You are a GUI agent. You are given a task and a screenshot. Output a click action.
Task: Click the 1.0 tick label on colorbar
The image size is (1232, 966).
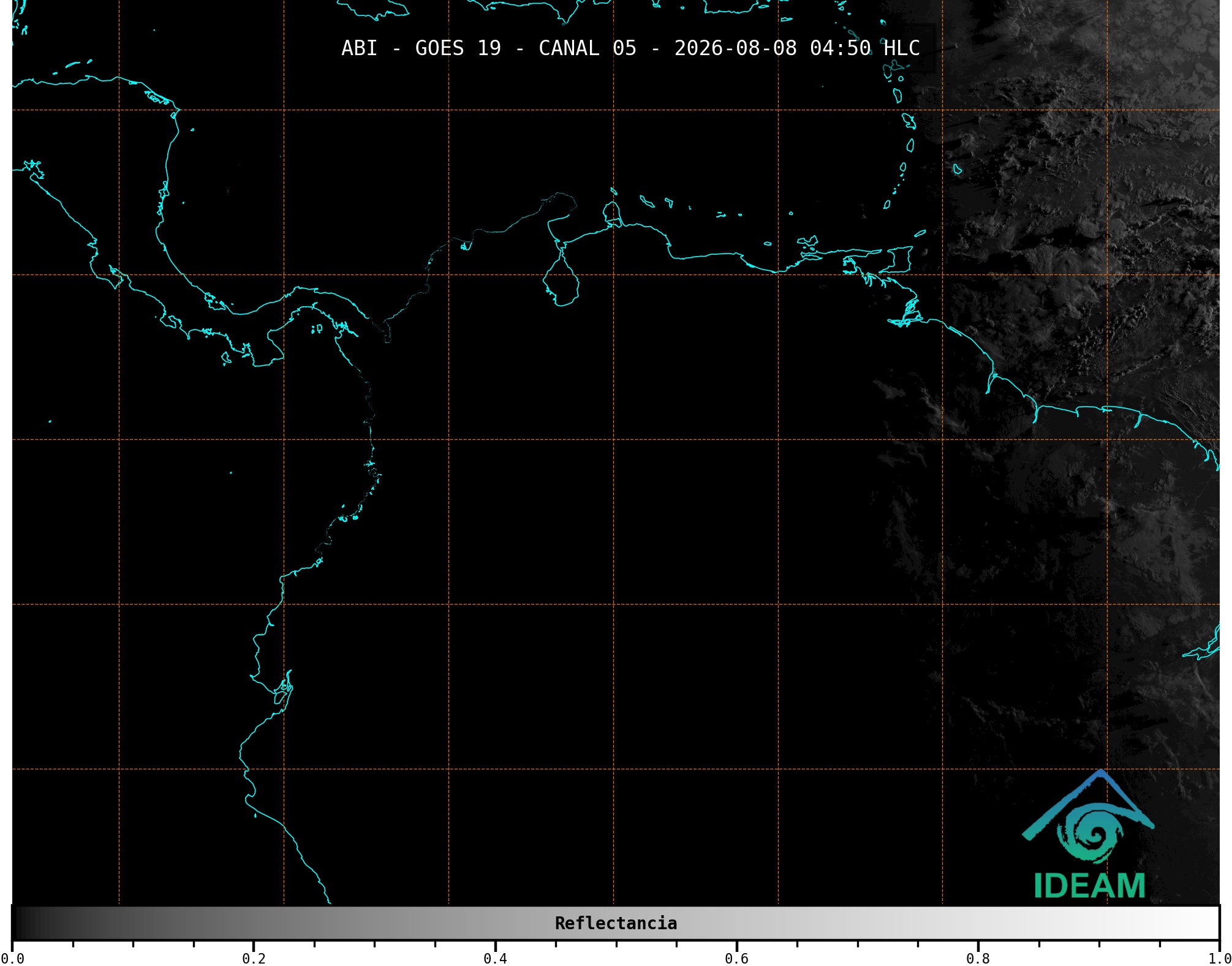1219,958
